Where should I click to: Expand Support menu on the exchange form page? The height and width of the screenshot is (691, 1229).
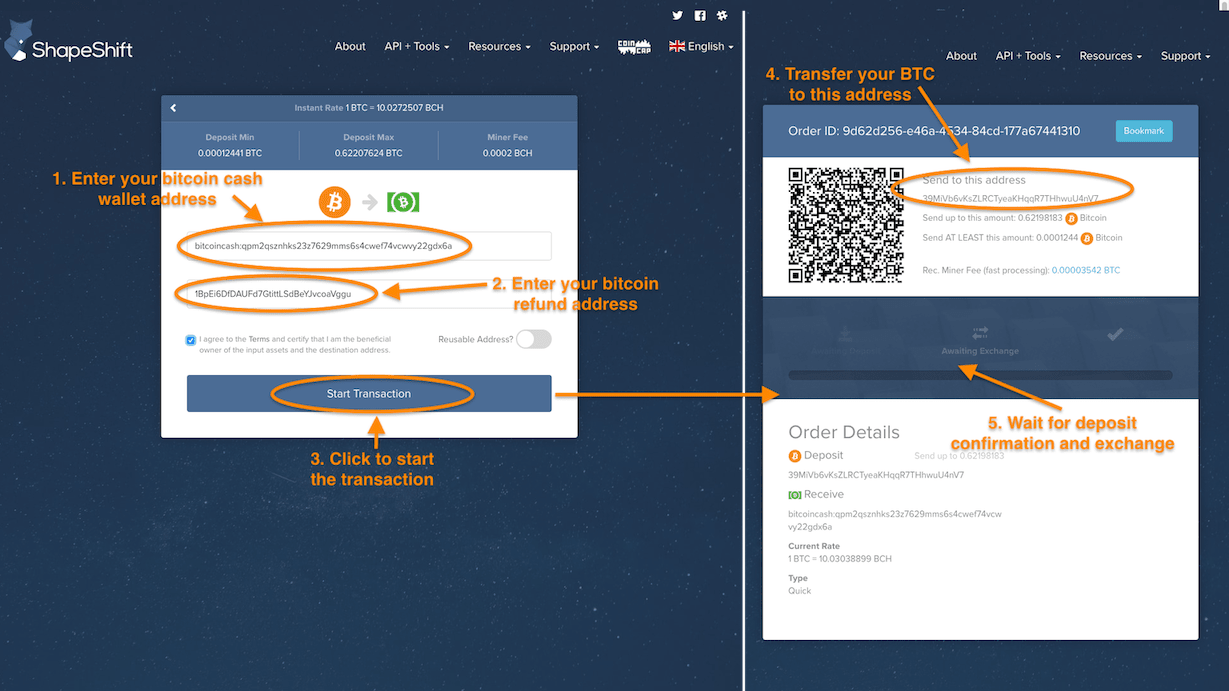click(574, 46)
